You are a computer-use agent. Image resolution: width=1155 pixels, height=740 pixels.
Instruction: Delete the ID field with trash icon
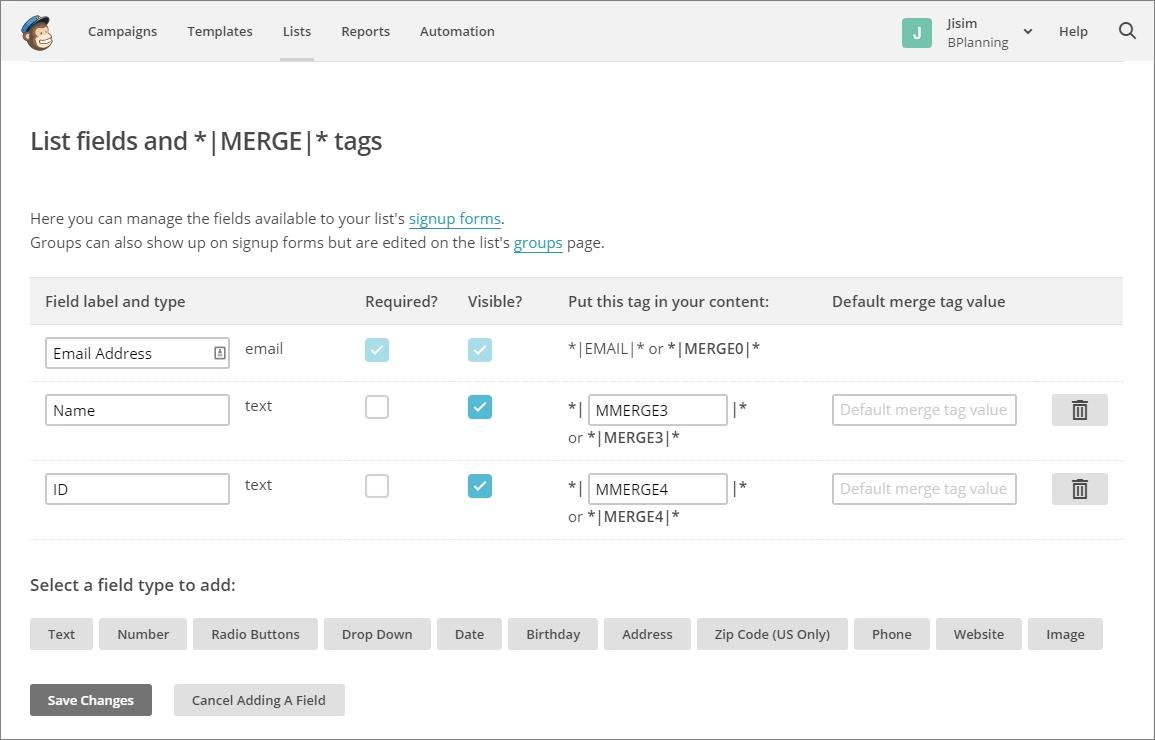pyautogui.click(x=1079, y=489)
